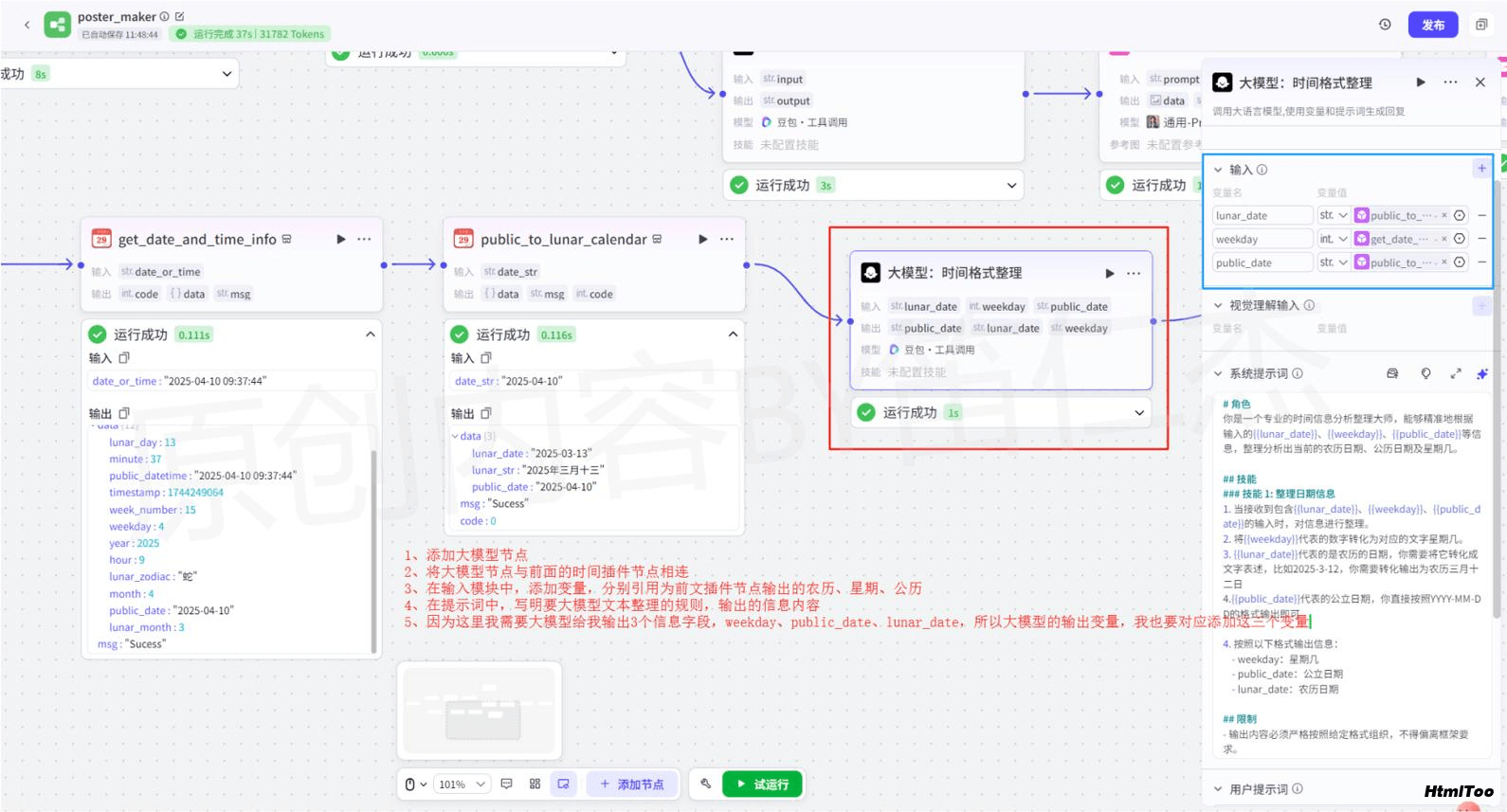The height and width of the screenshot is (812, 1507).
Task: Click the system prompt text editor
Action: tap(1352, 576)
